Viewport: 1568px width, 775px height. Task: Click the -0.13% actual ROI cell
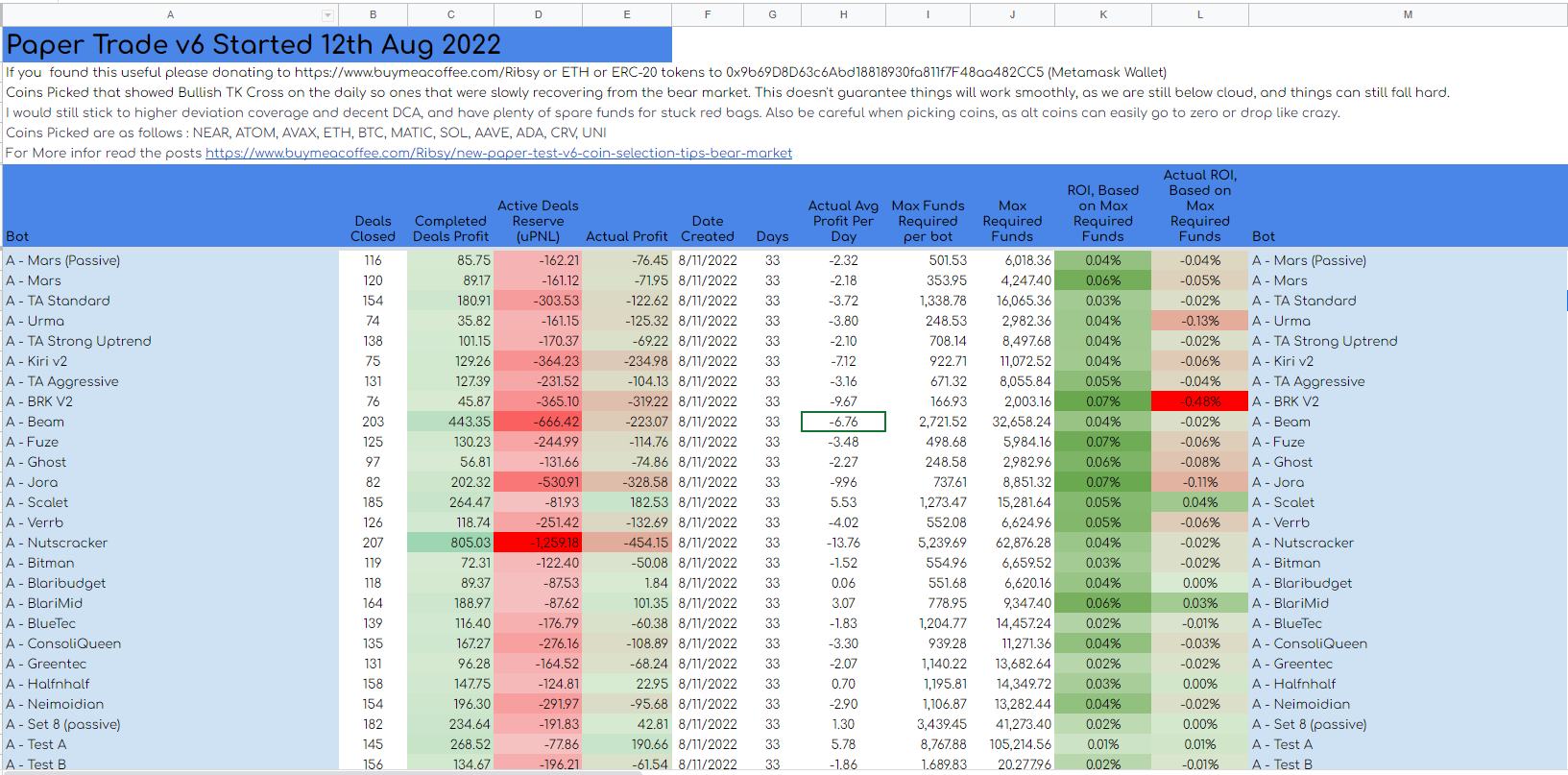point(1200,321)
